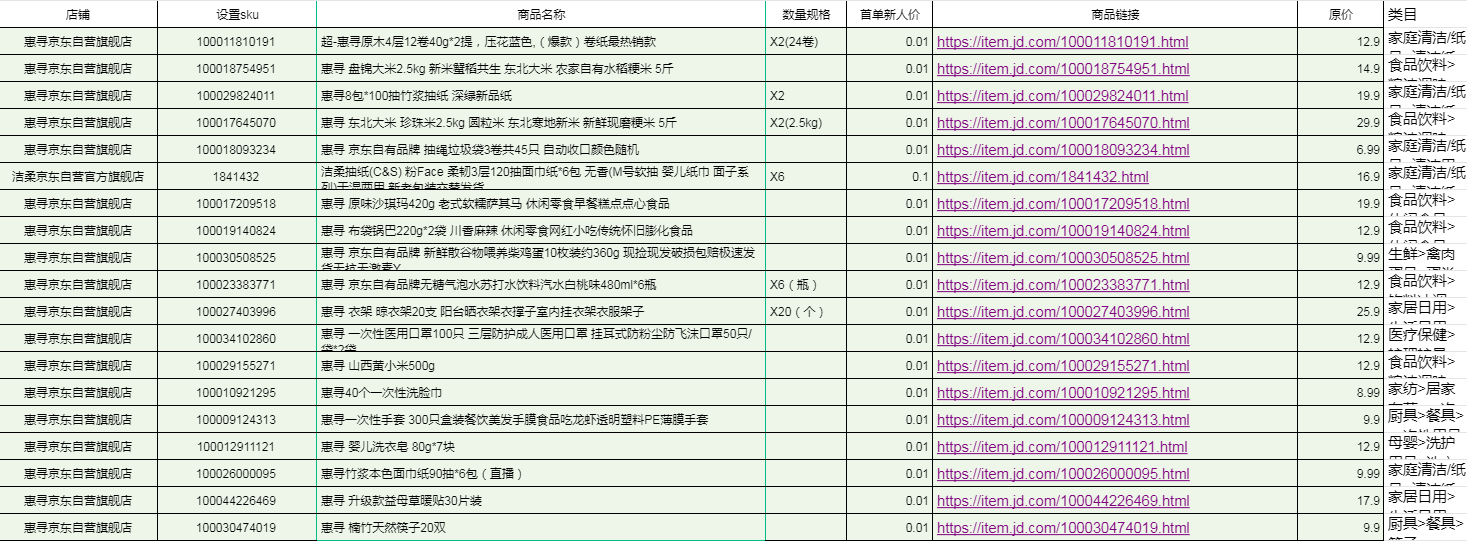1467x541 pixels.
Task: Select the 设置sku column header cell
Action: click(236, 15)
